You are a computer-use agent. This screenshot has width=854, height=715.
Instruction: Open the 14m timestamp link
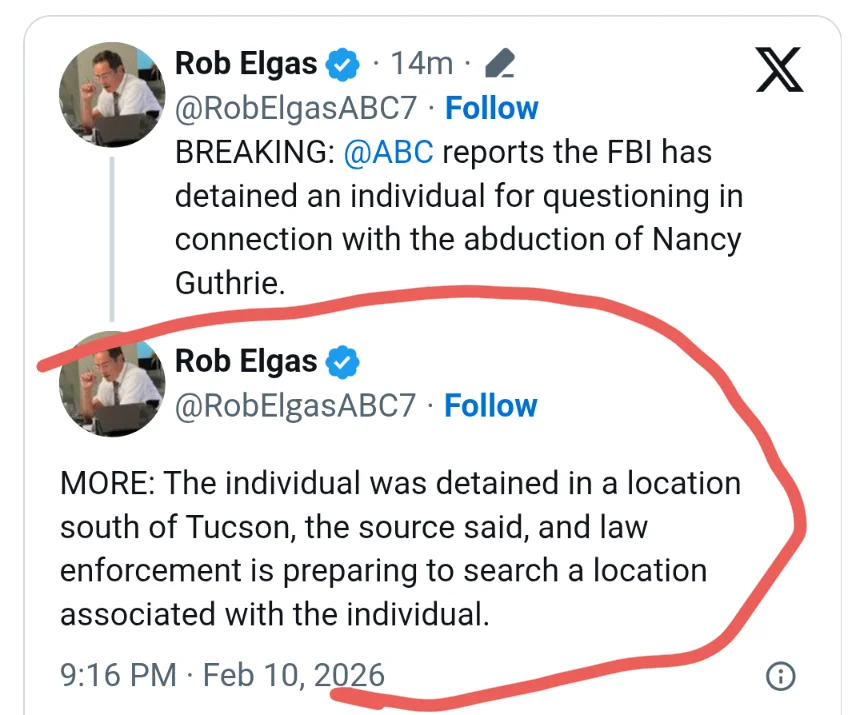421,65
